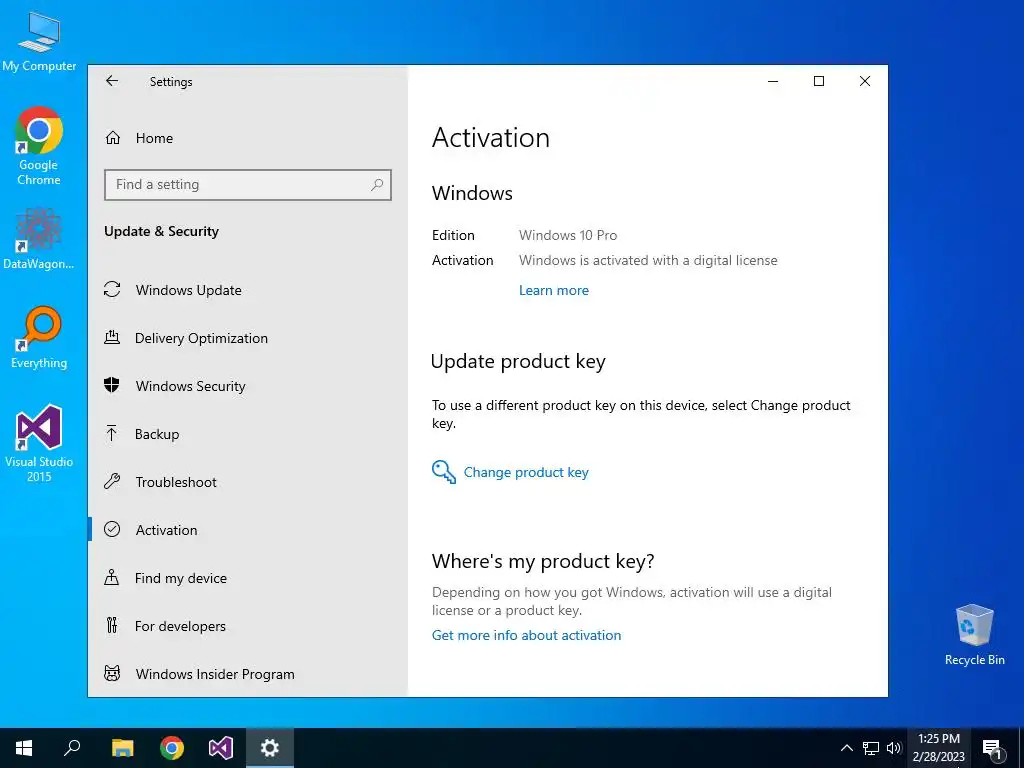The image size is (1024, 768).
Task: Click 'Windows is activated with a digital license'
Action: (x=648, y=261)
